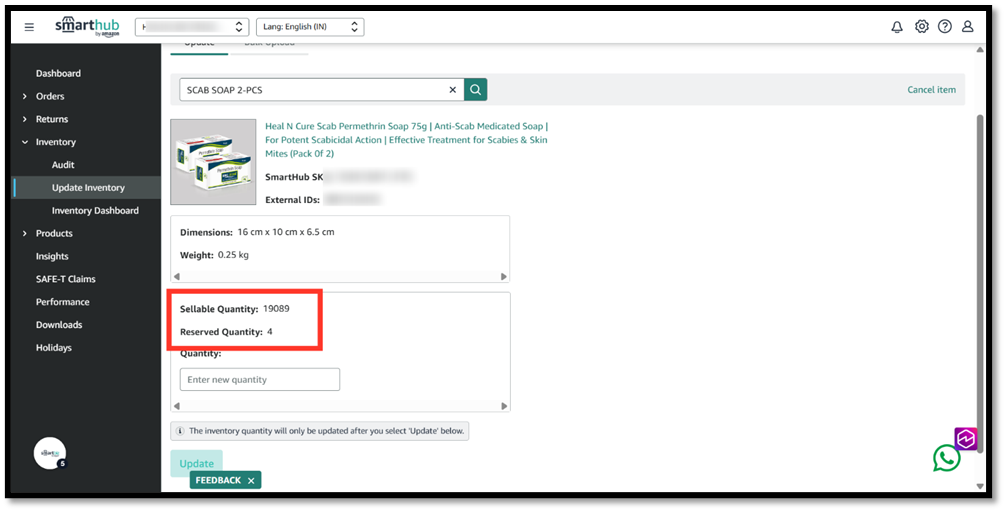Open the user account profile icon

(x=968, y=27)
